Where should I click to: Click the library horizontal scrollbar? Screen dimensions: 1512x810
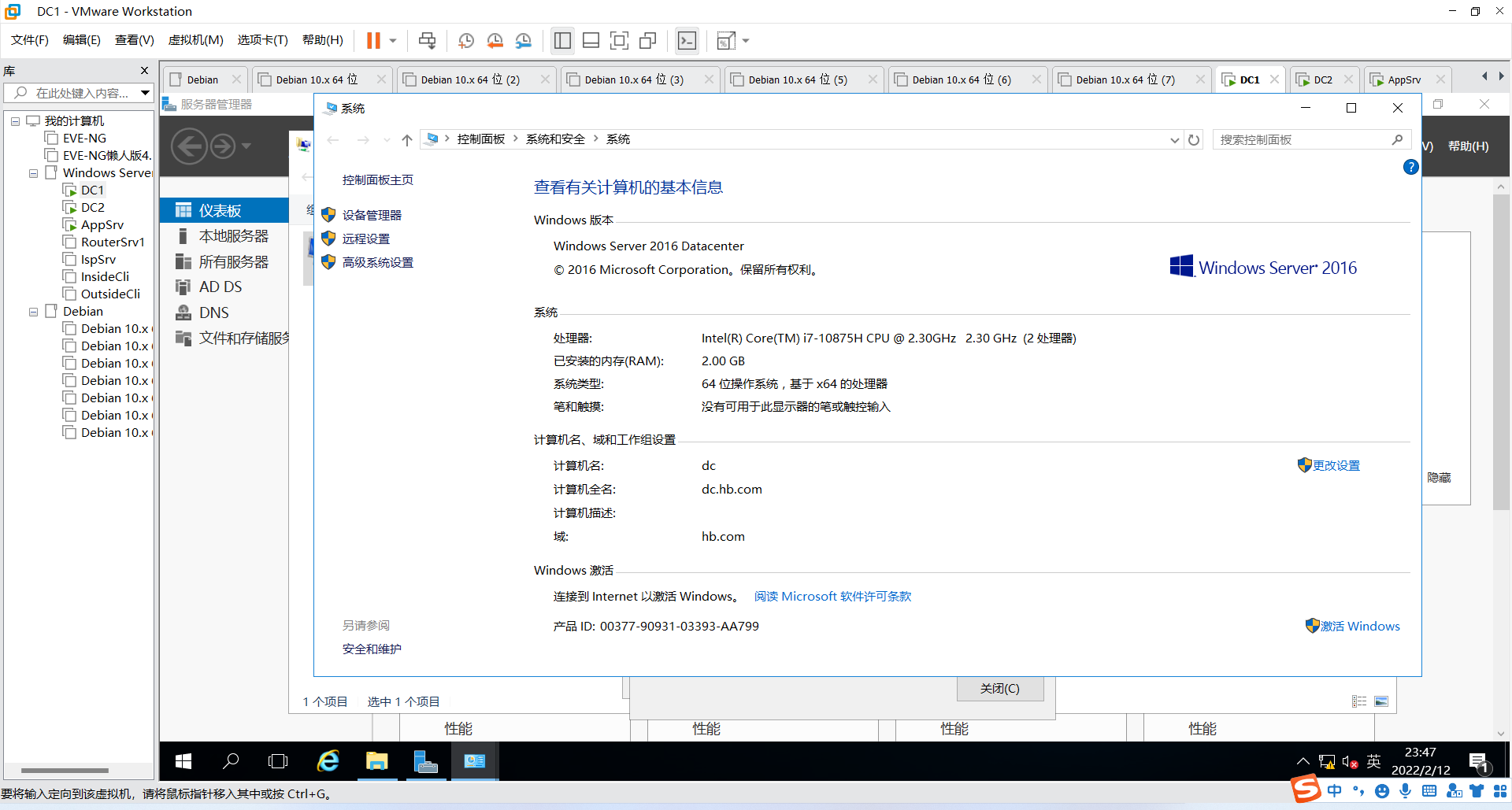pyautogui.click(x=65, y=771)
